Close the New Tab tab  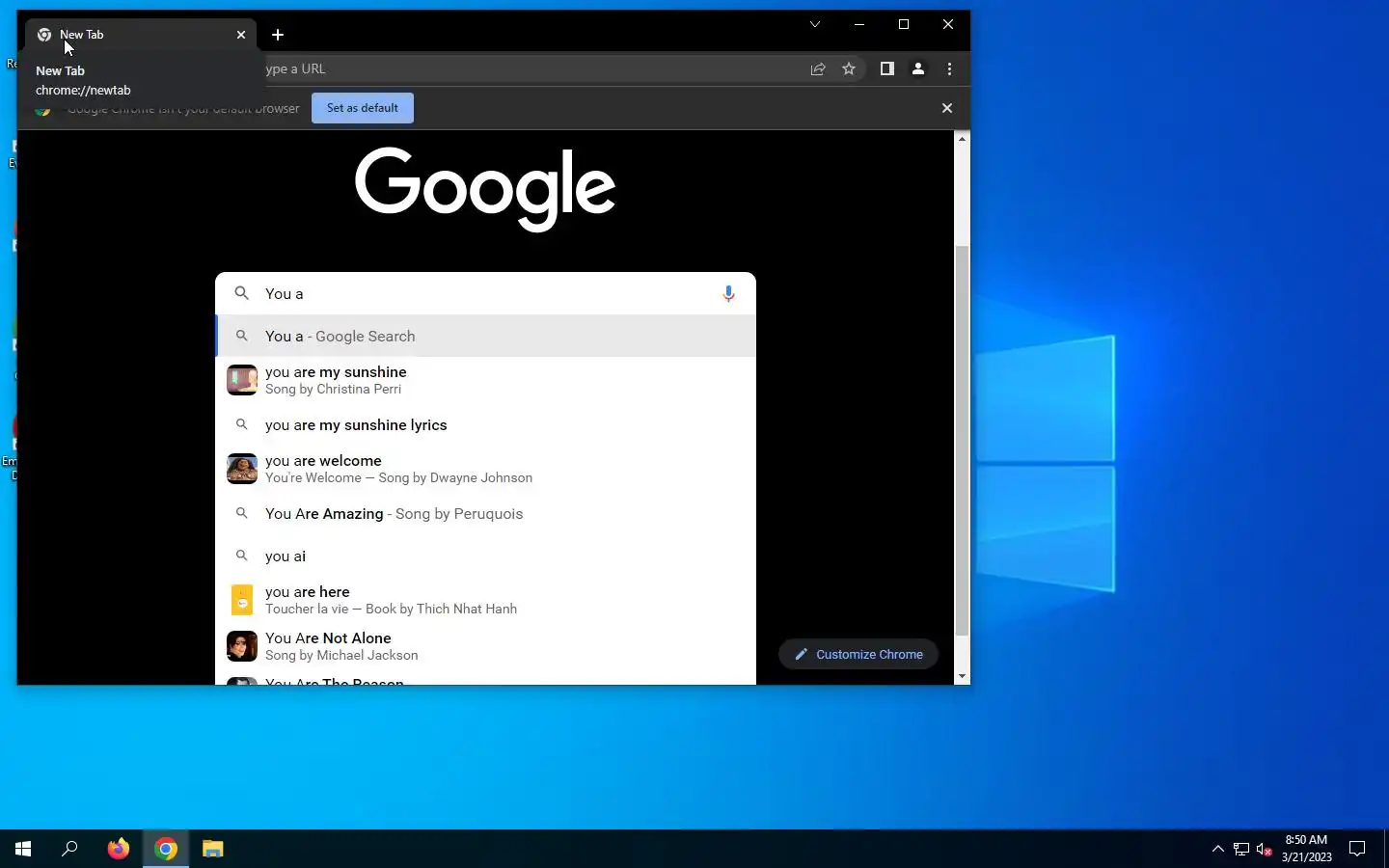click(x=241, y=35)
